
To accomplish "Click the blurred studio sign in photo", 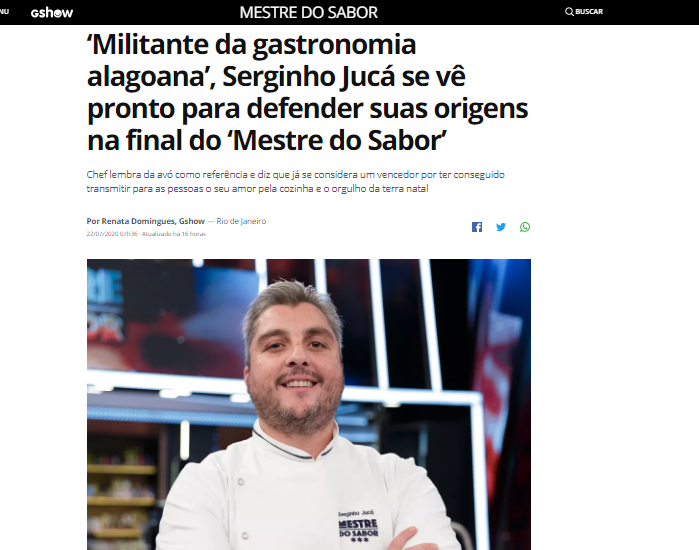I will click(106, 307).
